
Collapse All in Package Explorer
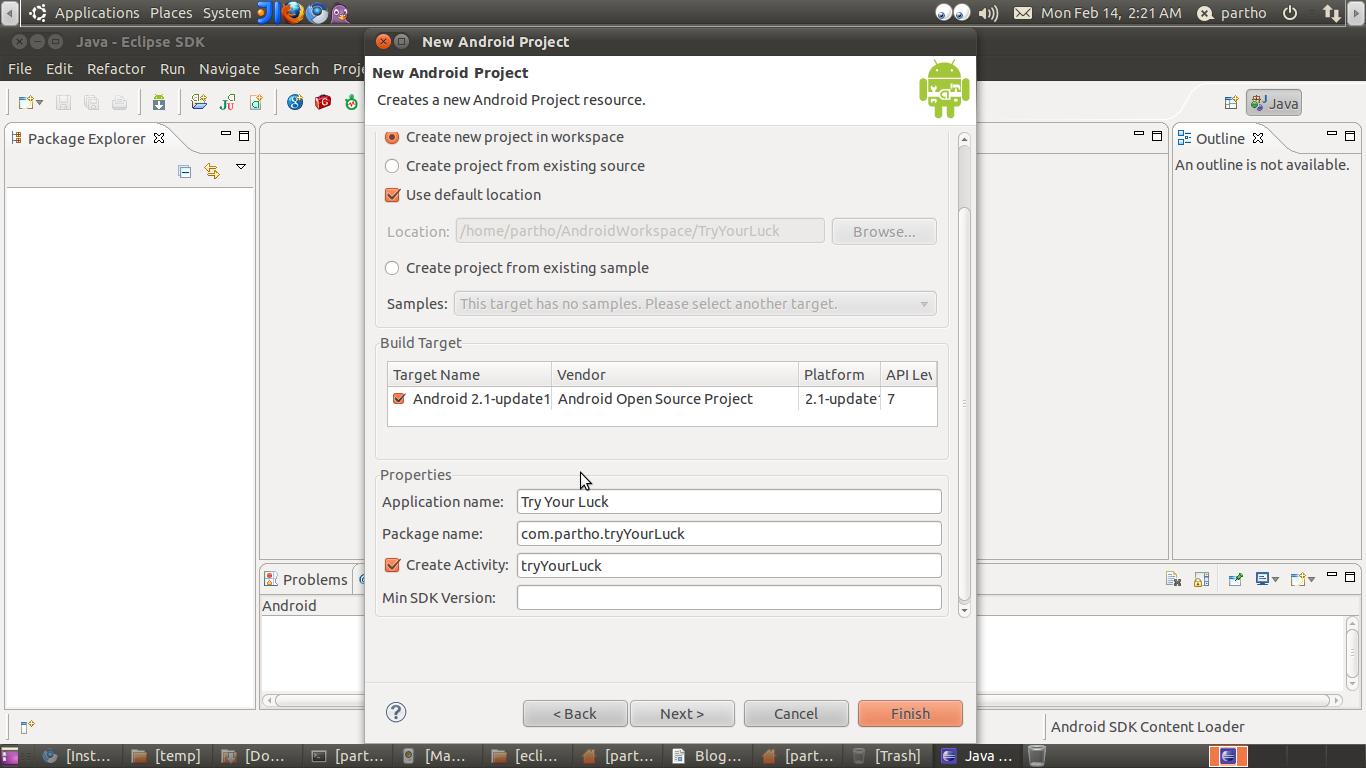point(184,171)
